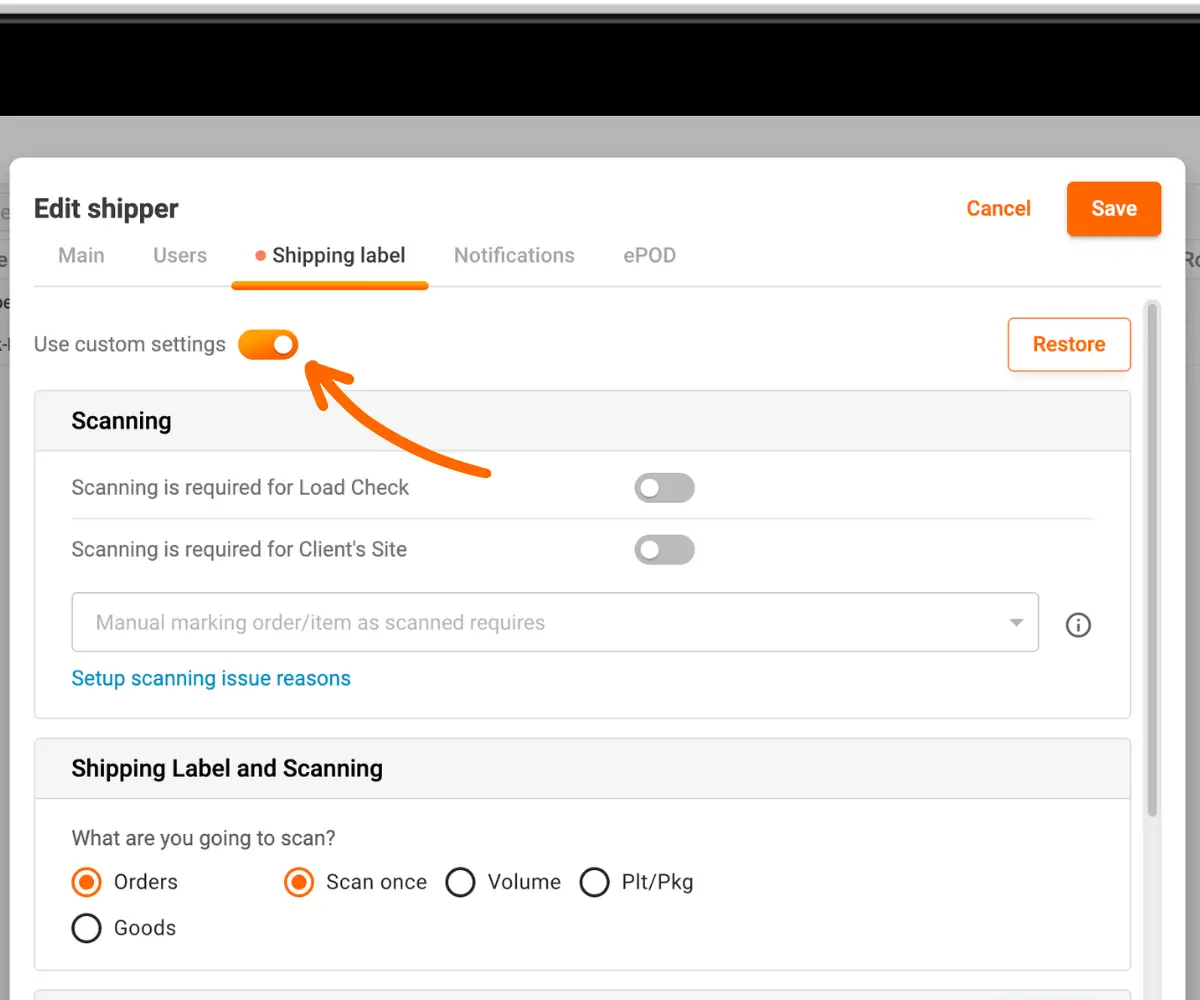Image resolution: width=1200 pixels, height=1000 pixels.
Task: Click the Restore button
Action: [x=1069, y=344]
